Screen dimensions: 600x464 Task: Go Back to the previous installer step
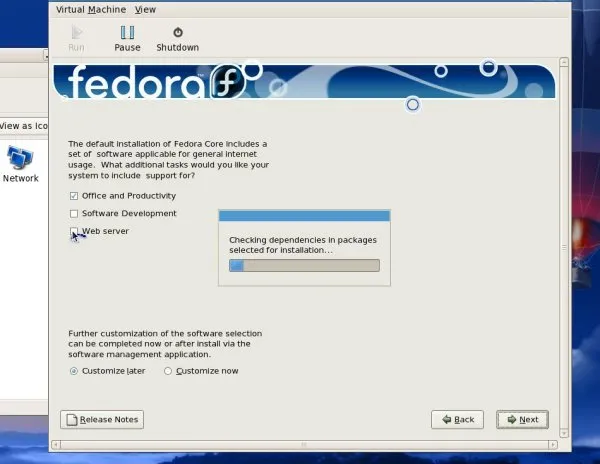(x=457, y=420)
